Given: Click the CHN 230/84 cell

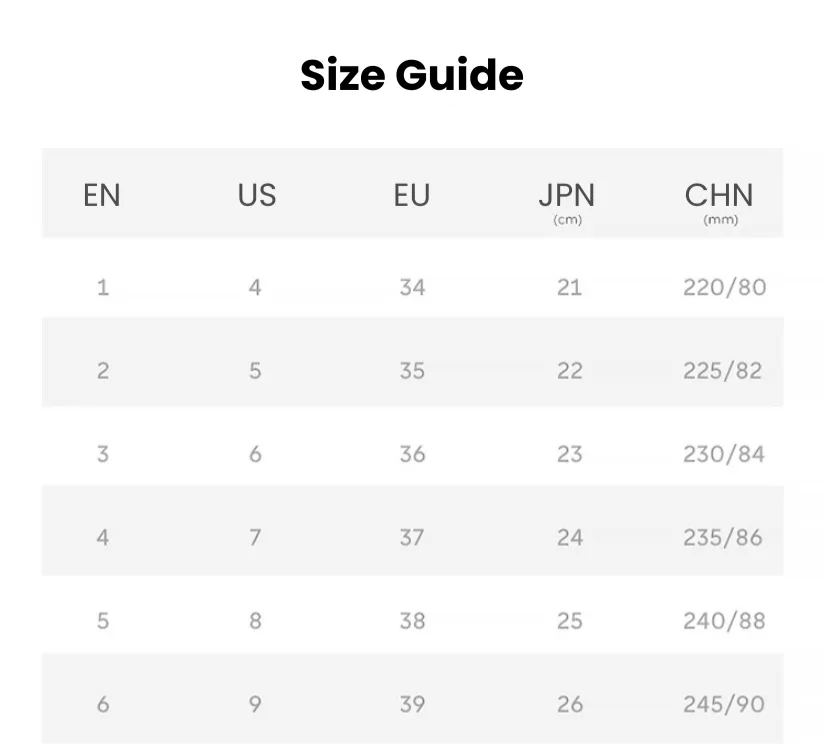Looking at the screenshot, I should pos(724,454).
